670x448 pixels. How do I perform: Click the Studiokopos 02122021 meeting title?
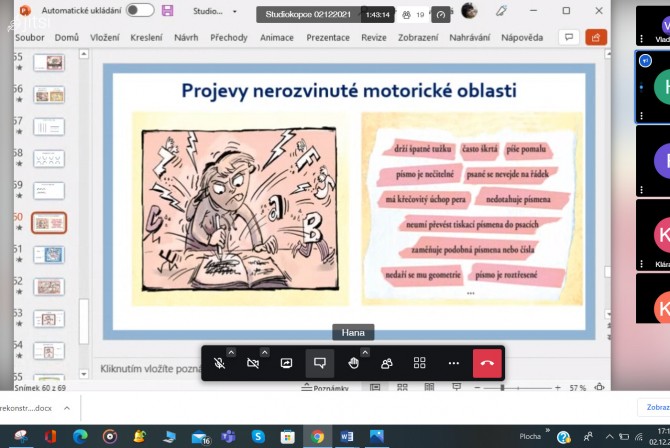308,15
